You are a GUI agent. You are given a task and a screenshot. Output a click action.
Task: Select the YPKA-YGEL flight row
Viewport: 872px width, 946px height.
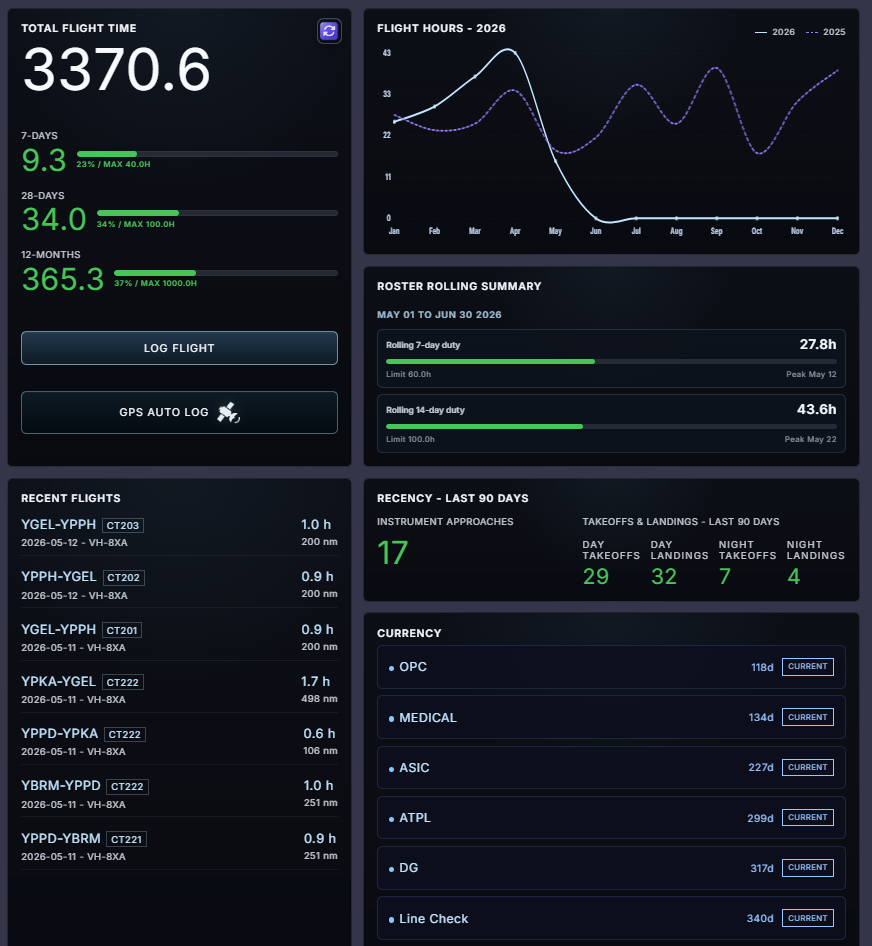179,690
